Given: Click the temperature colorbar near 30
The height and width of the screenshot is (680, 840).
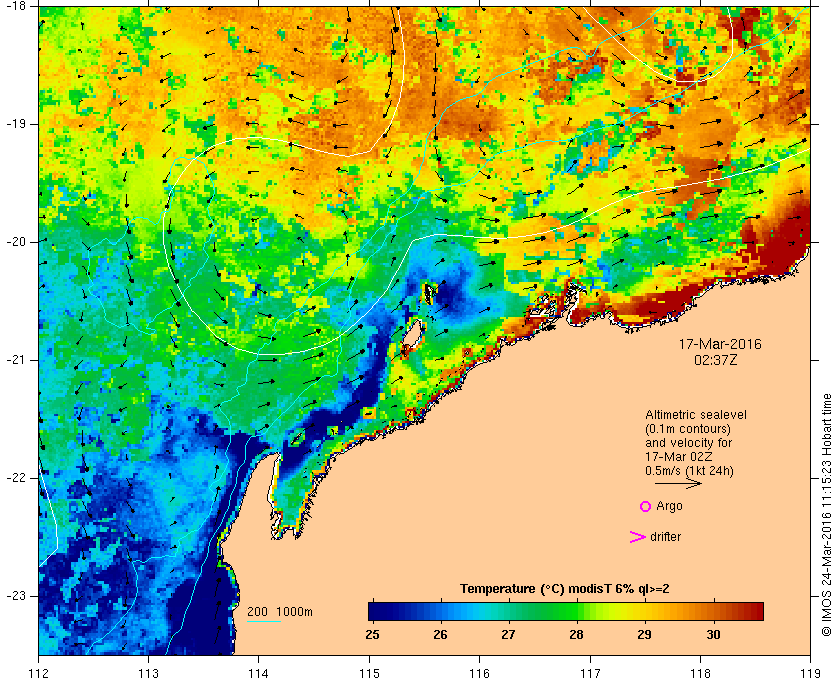Looking at the screenshot, I should click(x=713, y=611).
